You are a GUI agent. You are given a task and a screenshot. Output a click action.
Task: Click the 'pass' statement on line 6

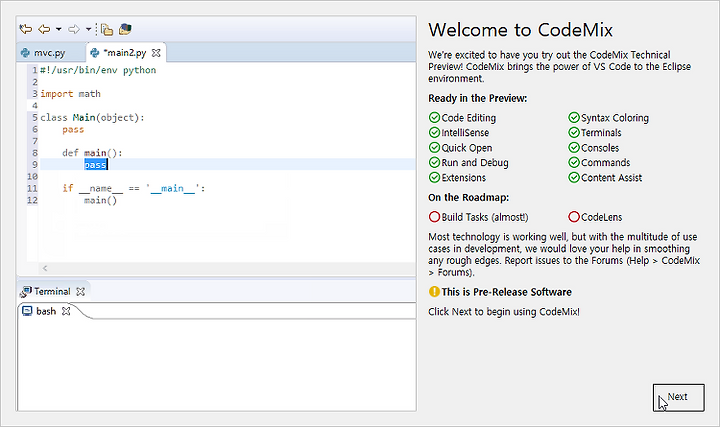pyautogui.click(x=73, y=129)
